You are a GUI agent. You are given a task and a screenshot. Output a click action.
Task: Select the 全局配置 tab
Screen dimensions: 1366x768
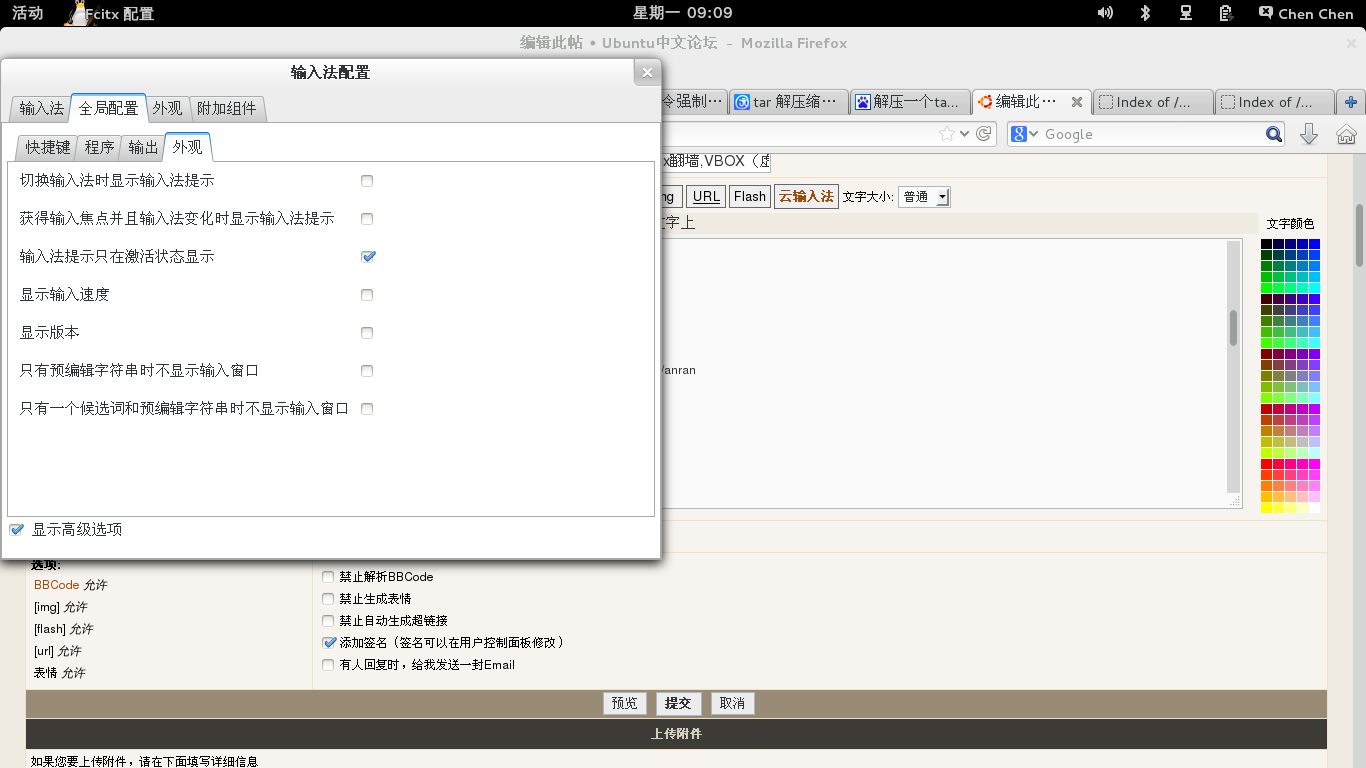point(109,108)
